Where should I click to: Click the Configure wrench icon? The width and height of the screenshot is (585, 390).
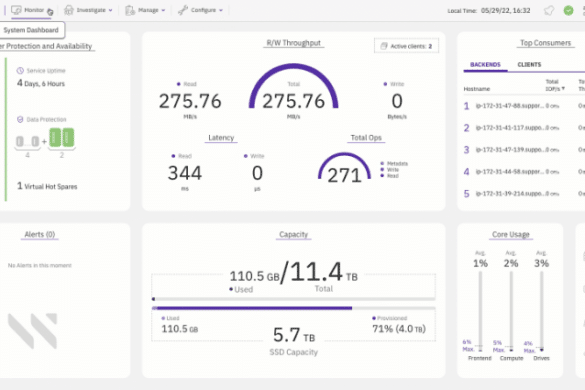[x=182, y=10]
